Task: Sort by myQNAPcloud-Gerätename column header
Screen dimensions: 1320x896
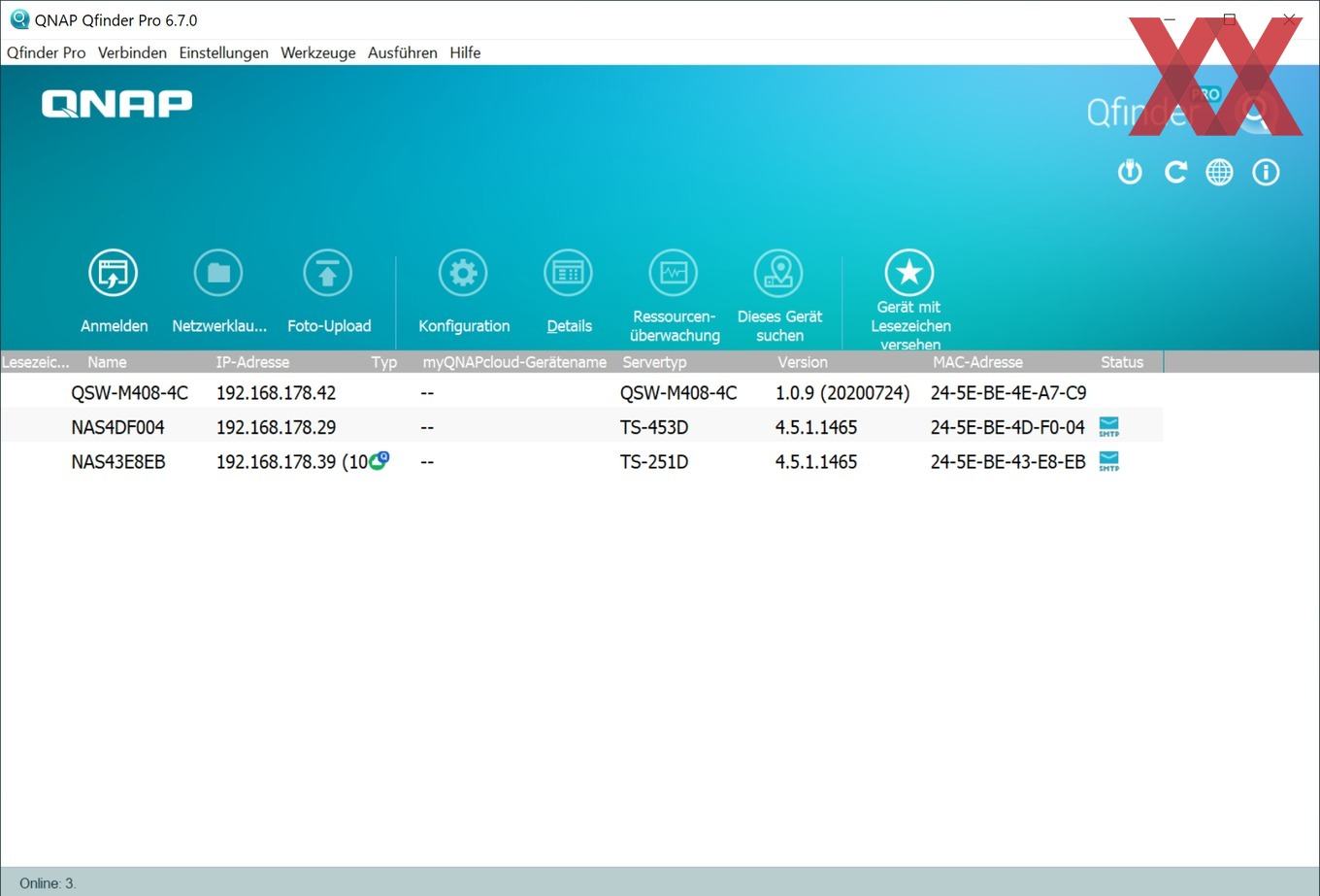Action: coord(514,362)
